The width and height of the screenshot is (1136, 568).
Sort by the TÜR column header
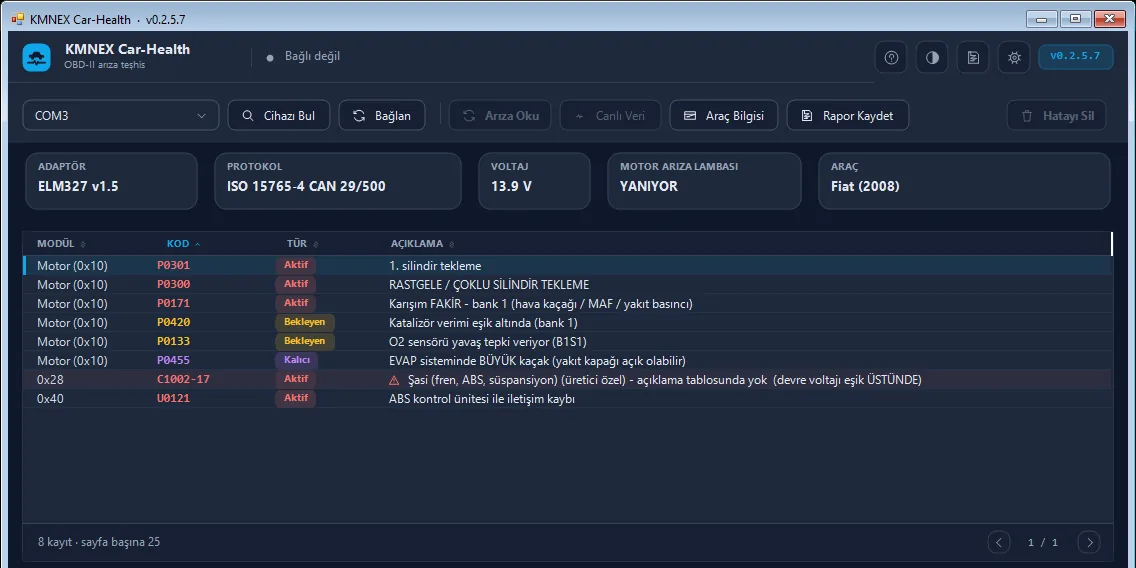click(x=303, y=243)
